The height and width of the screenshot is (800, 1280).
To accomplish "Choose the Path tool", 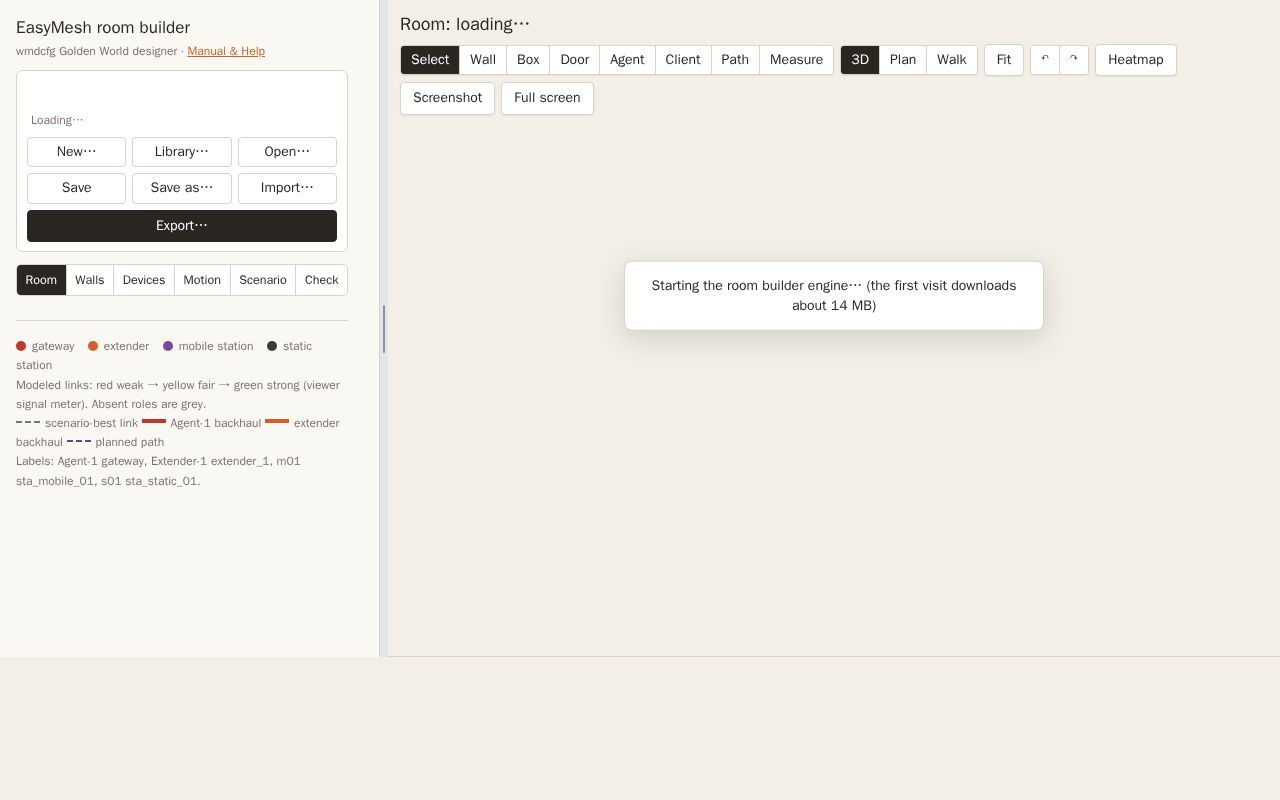I will pos(735,60).
